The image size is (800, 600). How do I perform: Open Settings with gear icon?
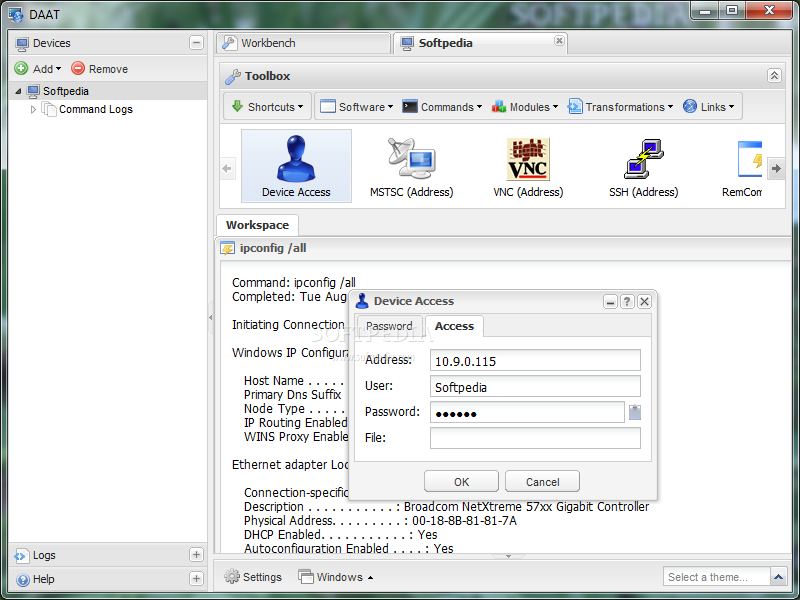[x=232, y=577]
